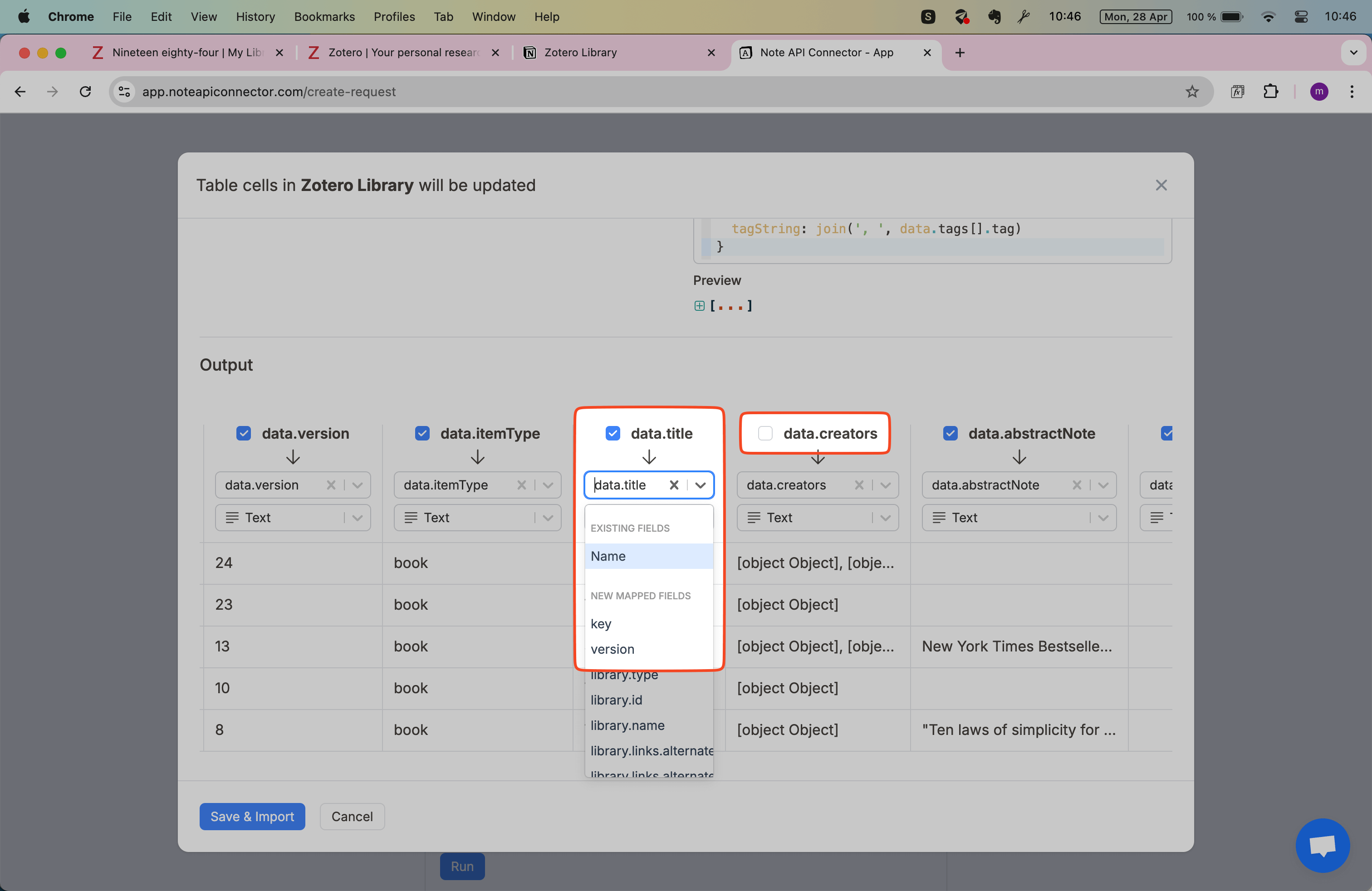Choose the library.links.alternate field option
The image size is (1372, 891).
coord(649,750)
